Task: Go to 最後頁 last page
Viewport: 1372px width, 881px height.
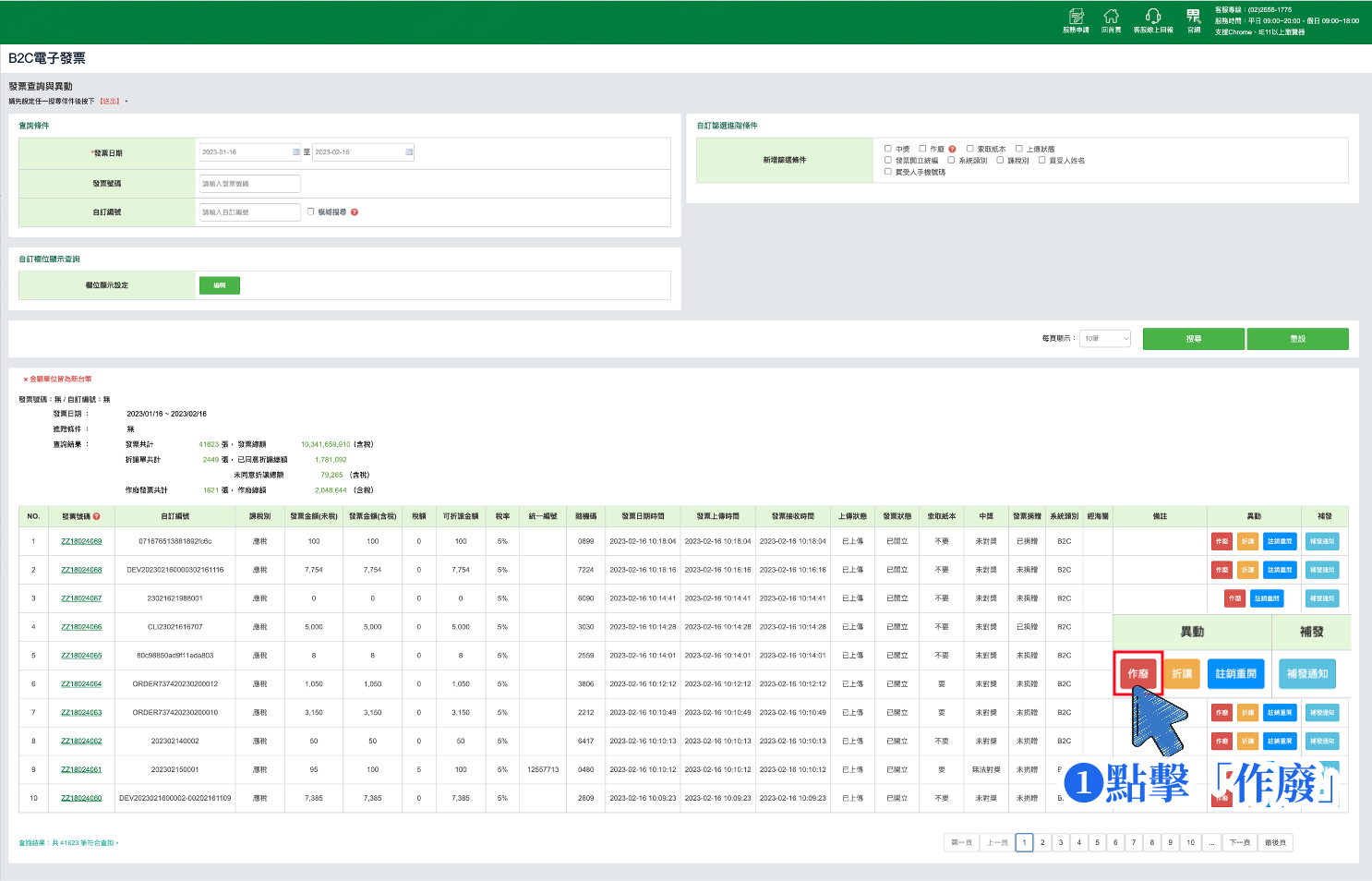Action: pyautogui.click(x=1275, y=842)
